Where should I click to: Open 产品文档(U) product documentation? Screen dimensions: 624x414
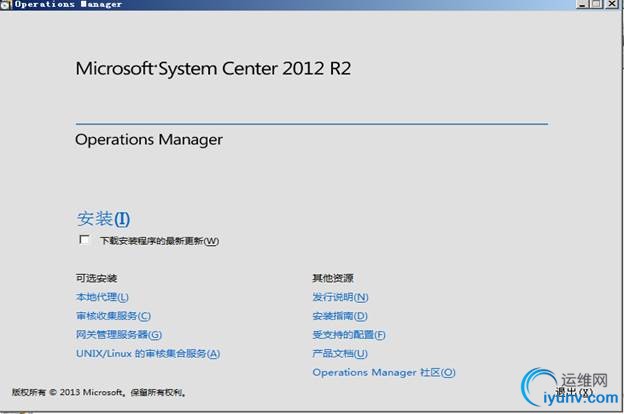[340, 353]
